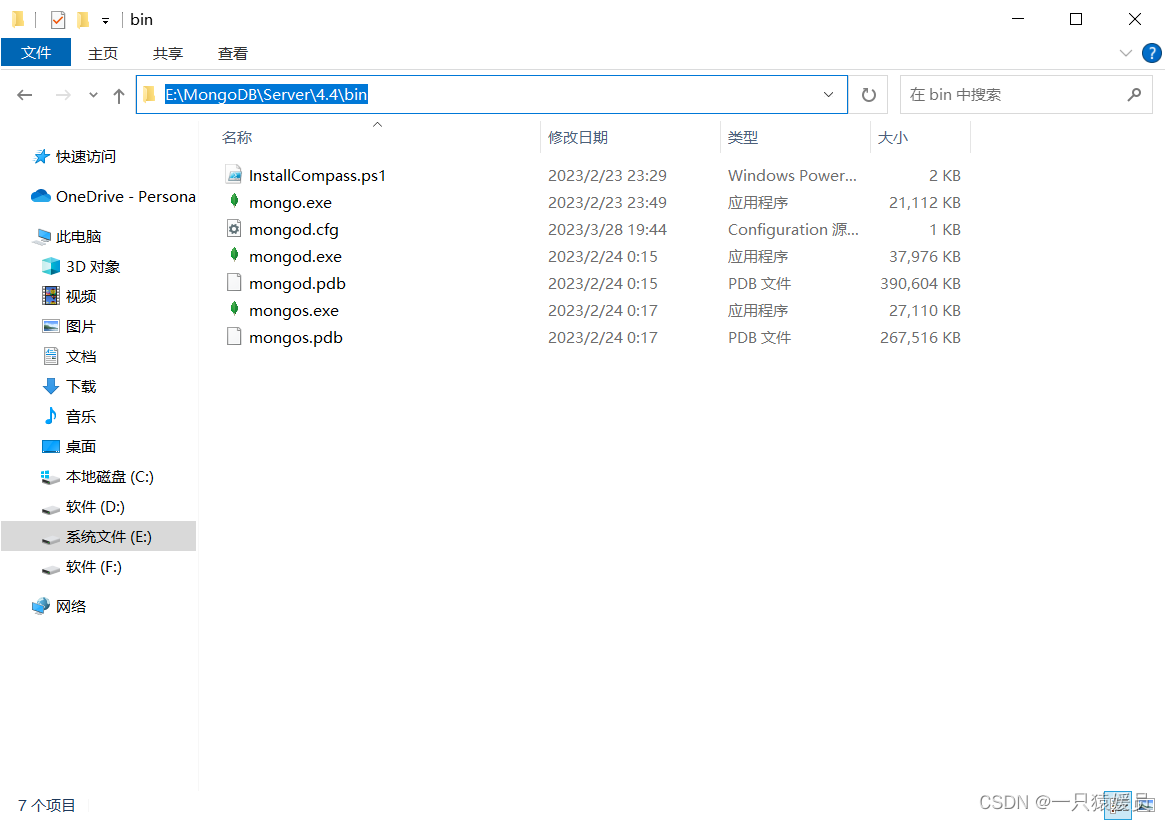Select the mongo.exe file name
The height and width of the screenshot is (821, 1166).
coord(290,202)
